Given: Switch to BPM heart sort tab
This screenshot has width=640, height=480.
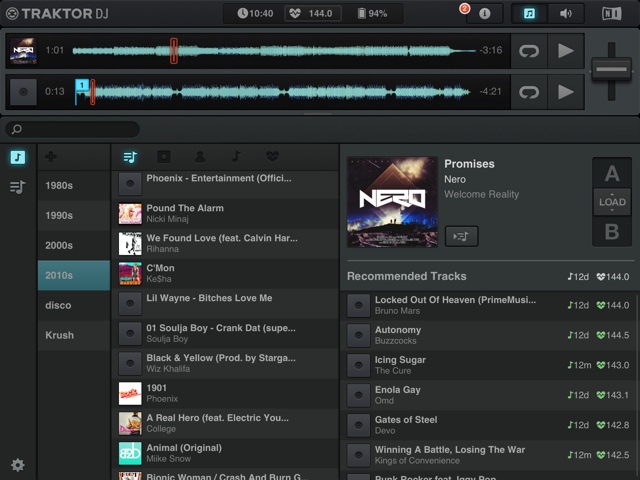Looking at the screenshot, I should [272, 157].
